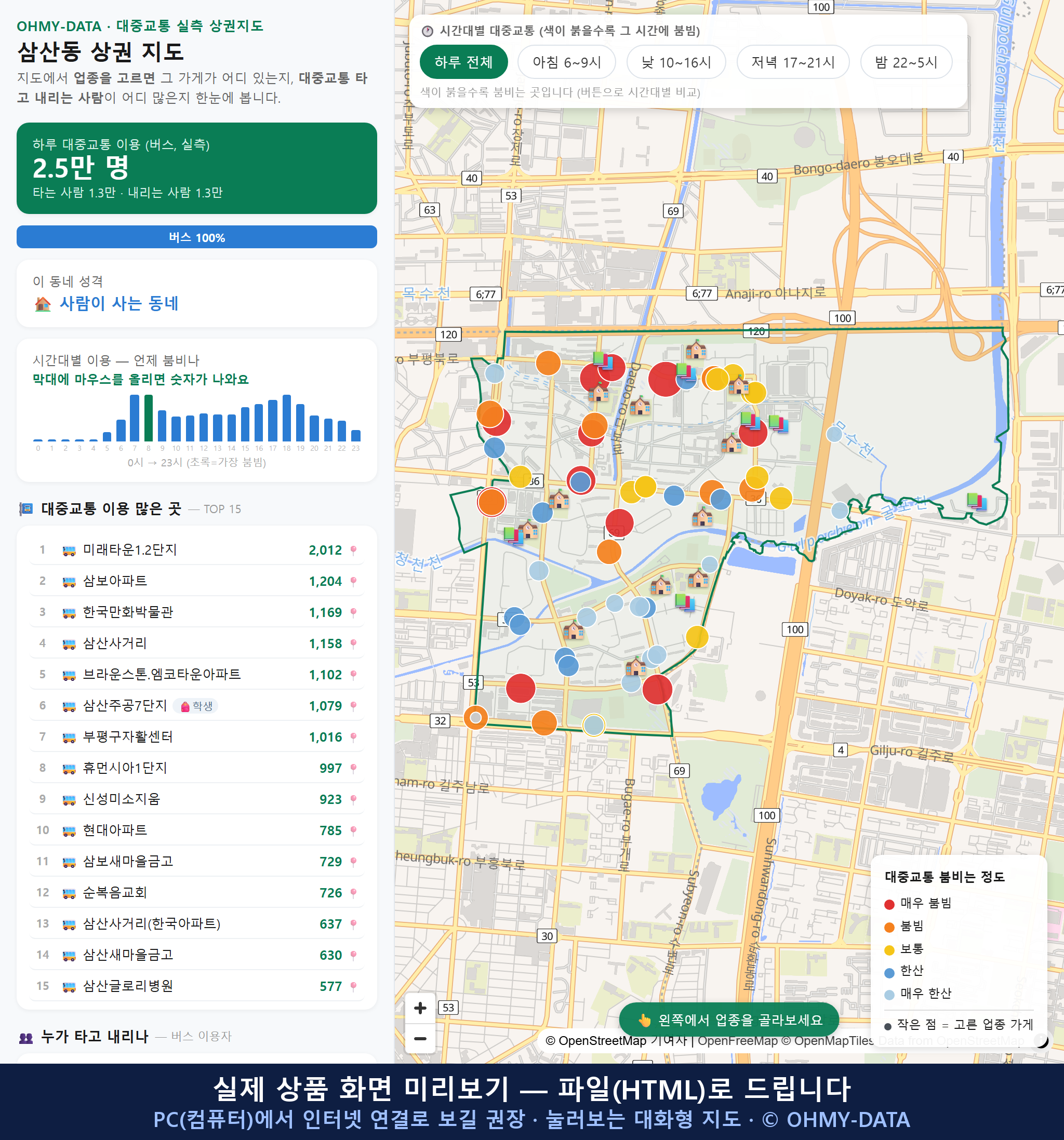Click the 삼산동 상권 지도 heading
Screen dimensions: 1064x1140
click(x=100, y=51)
